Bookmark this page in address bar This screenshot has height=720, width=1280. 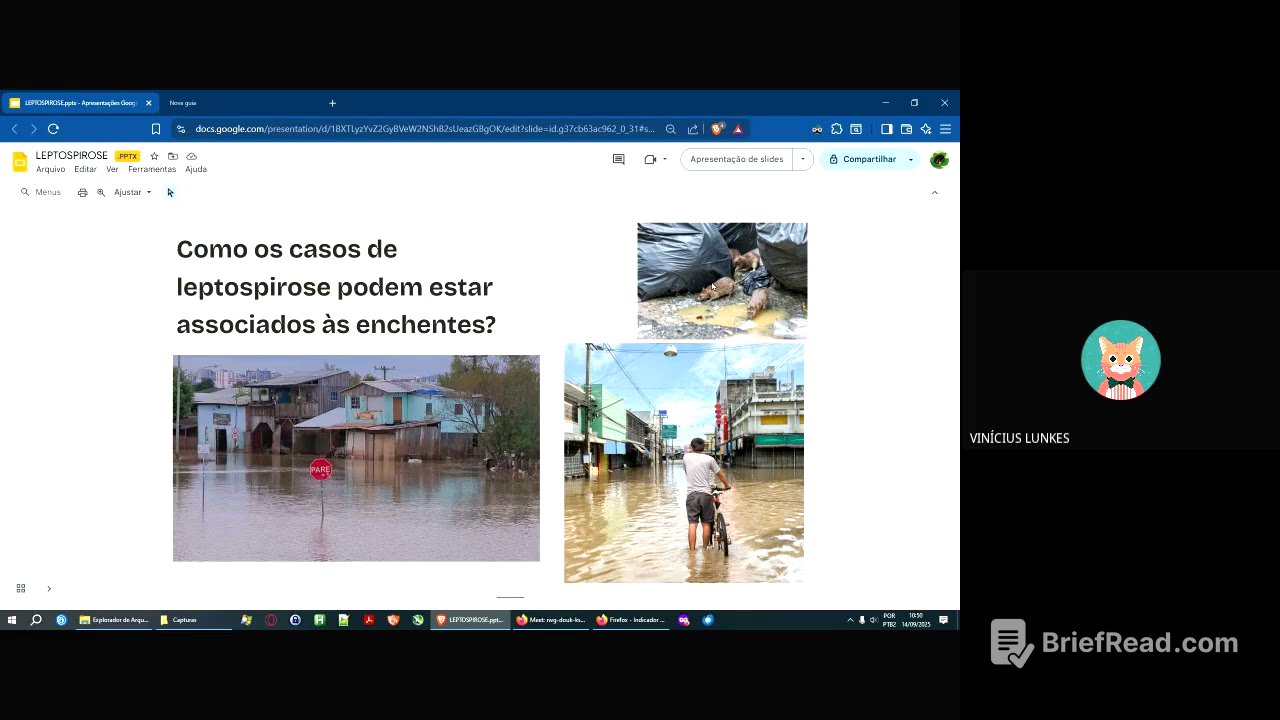coord(156,129)
